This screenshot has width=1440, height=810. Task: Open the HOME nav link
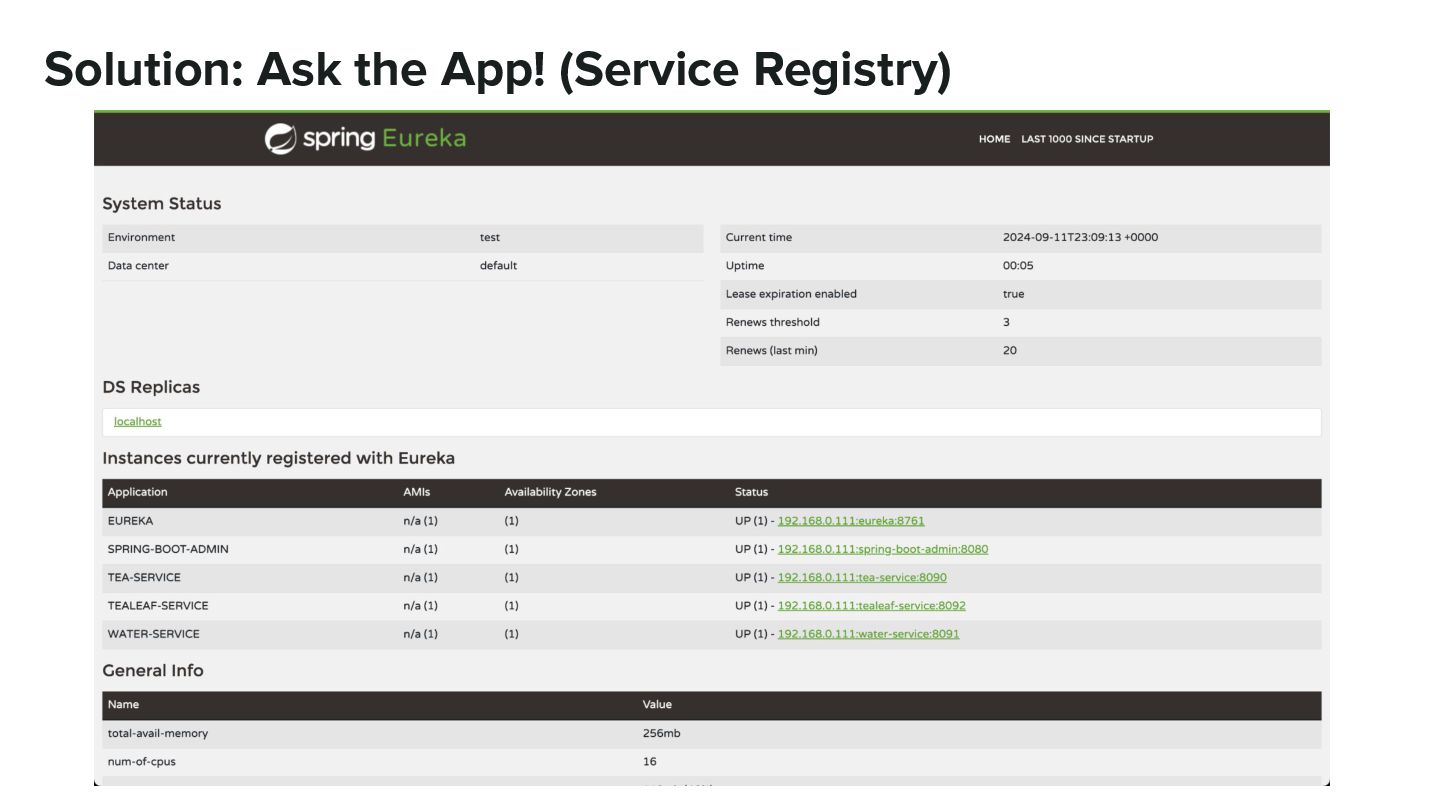(x=994, y=139)
